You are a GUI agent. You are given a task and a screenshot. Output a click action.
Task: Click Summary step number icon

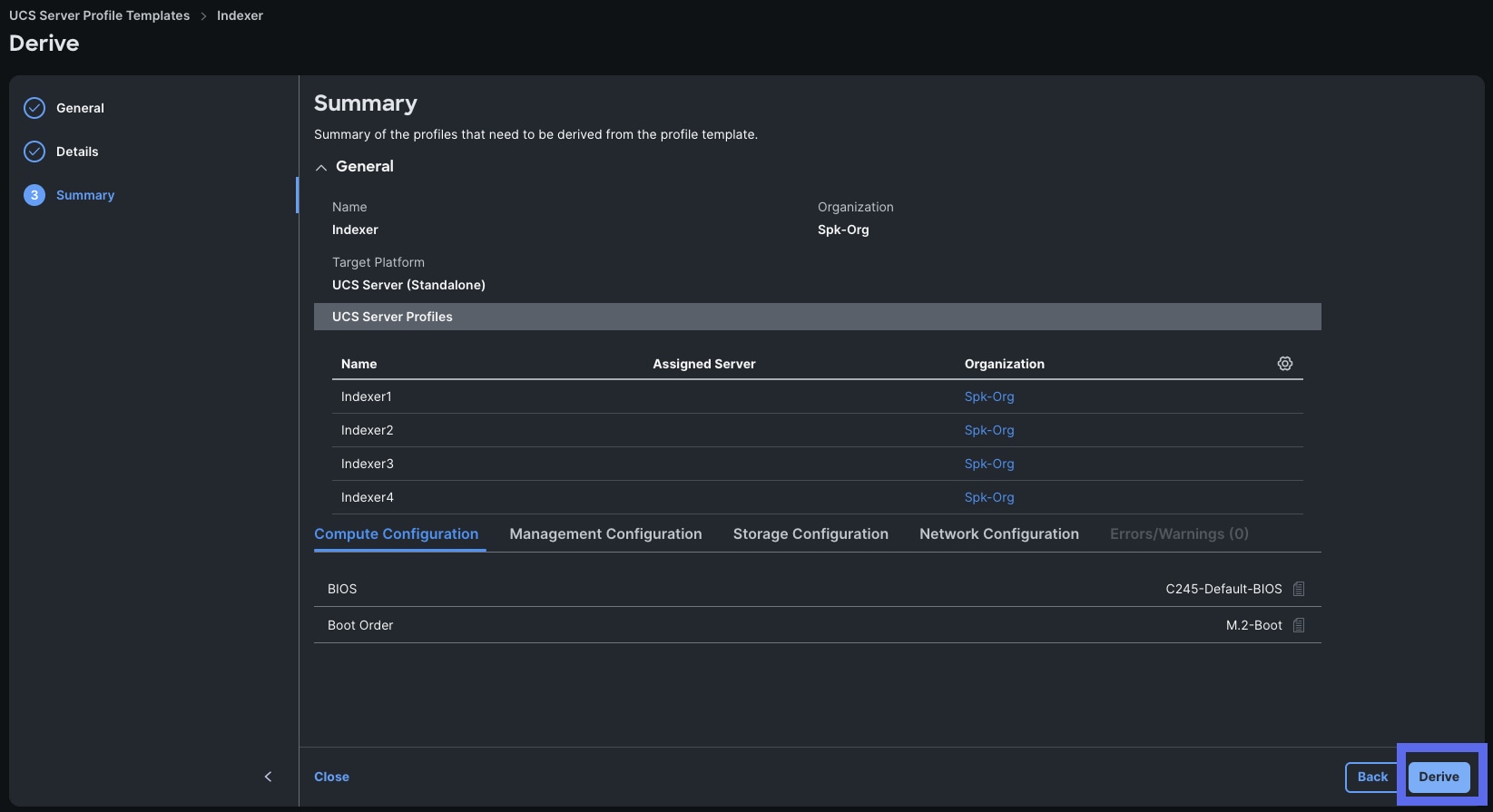coord(34,195)
